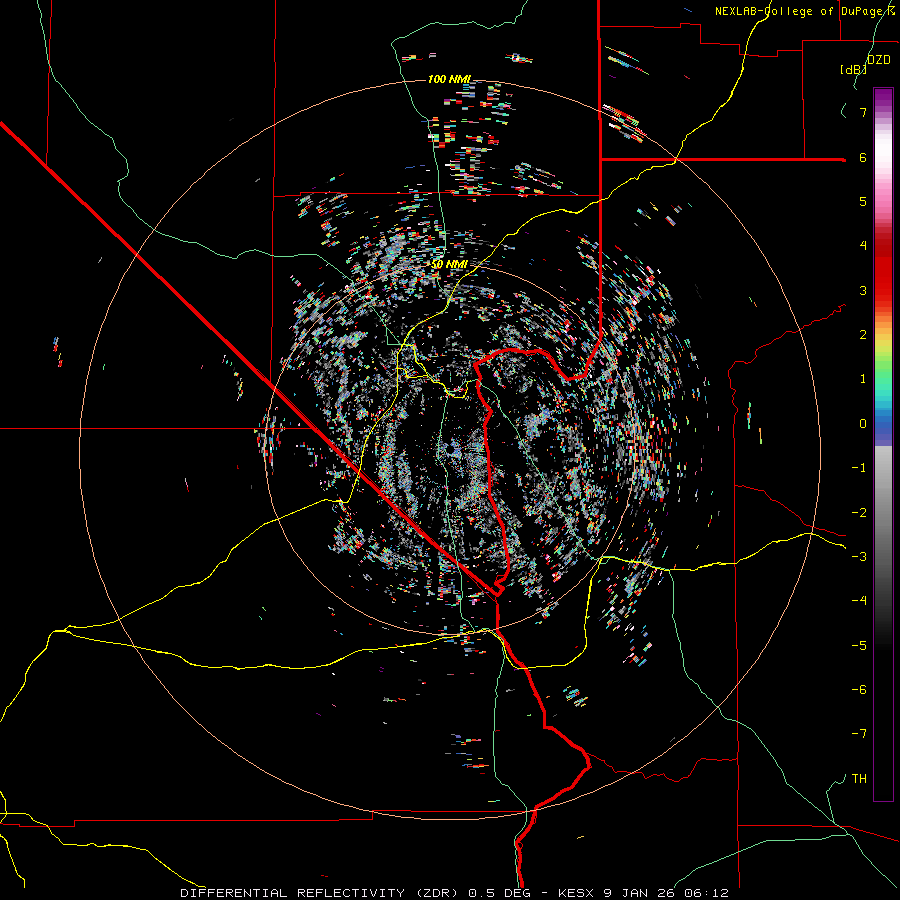Click the -3 value on the color scale

pyautogui.click(x=859, y=556)
